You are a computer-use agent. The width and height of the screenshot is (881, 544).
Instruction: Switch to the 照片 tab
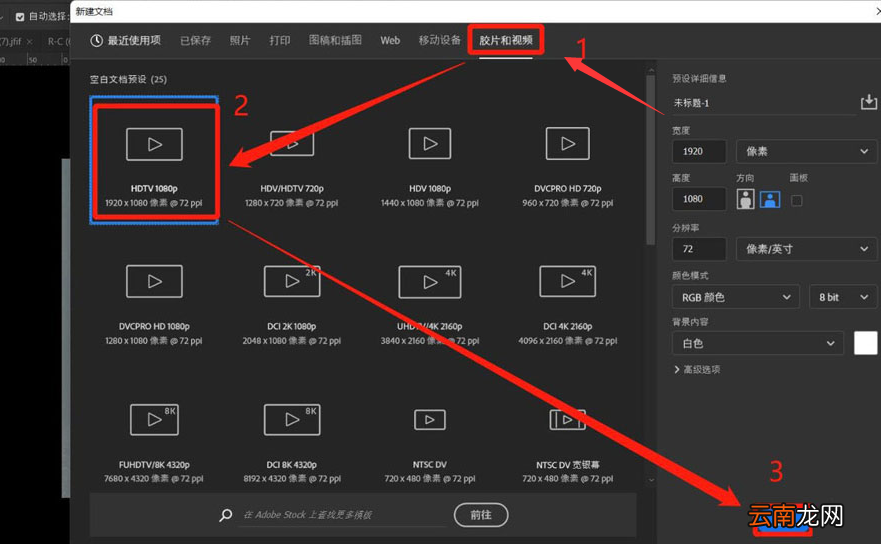click(240, 40)
